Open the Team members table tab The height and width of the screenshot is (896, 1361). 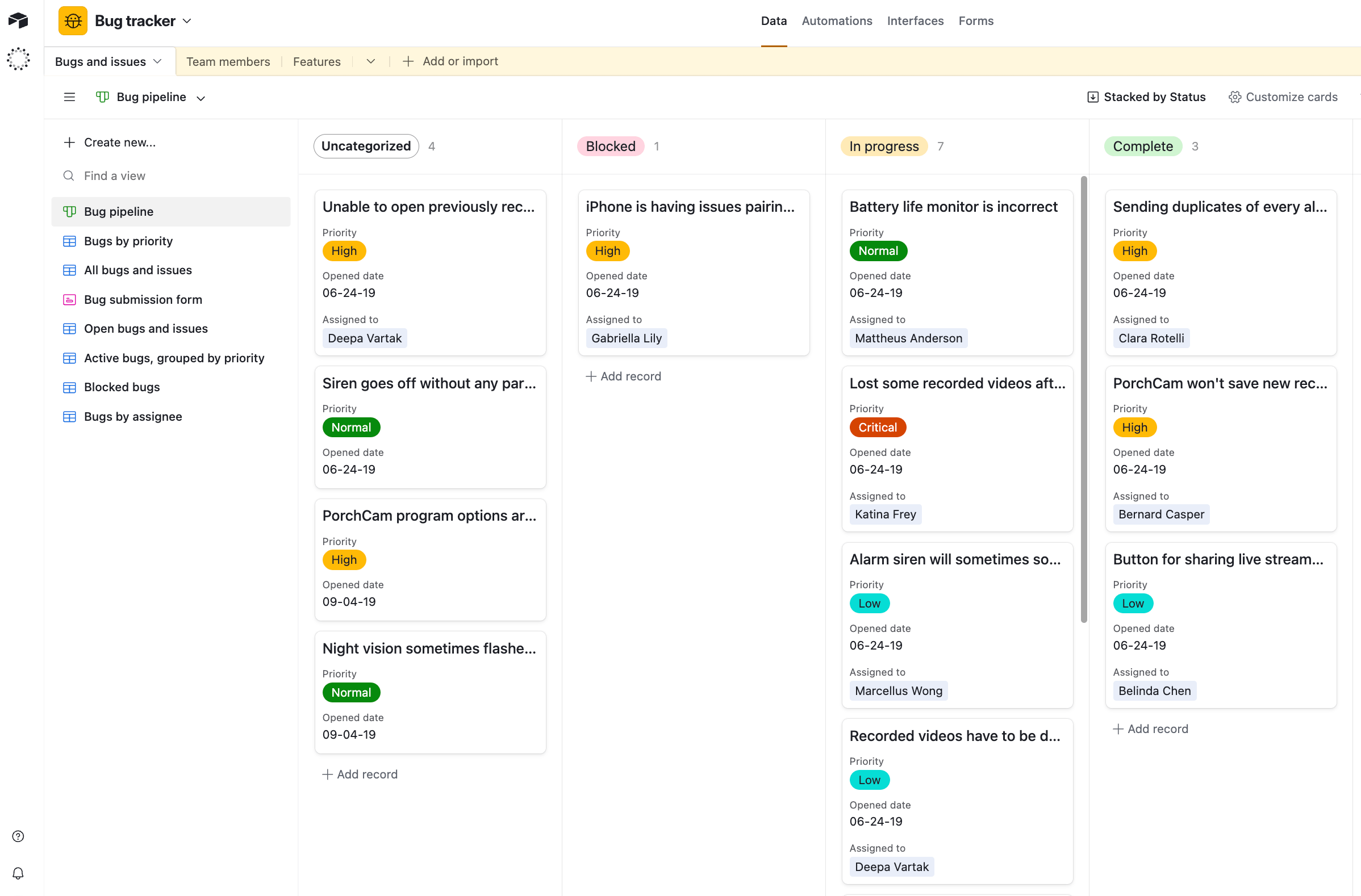pyautogui.click(x=228, y=61)
